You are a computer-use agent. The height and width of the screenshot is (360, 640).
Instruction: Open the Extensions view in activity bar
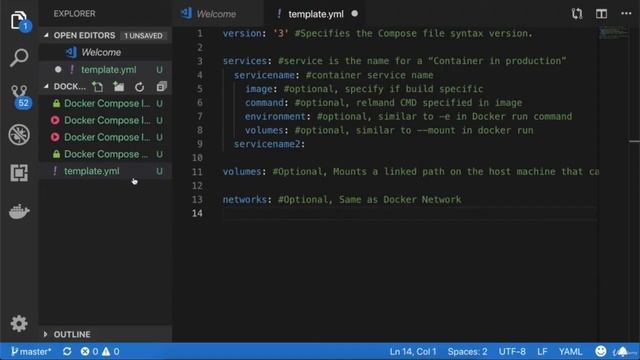click(19, 173)
